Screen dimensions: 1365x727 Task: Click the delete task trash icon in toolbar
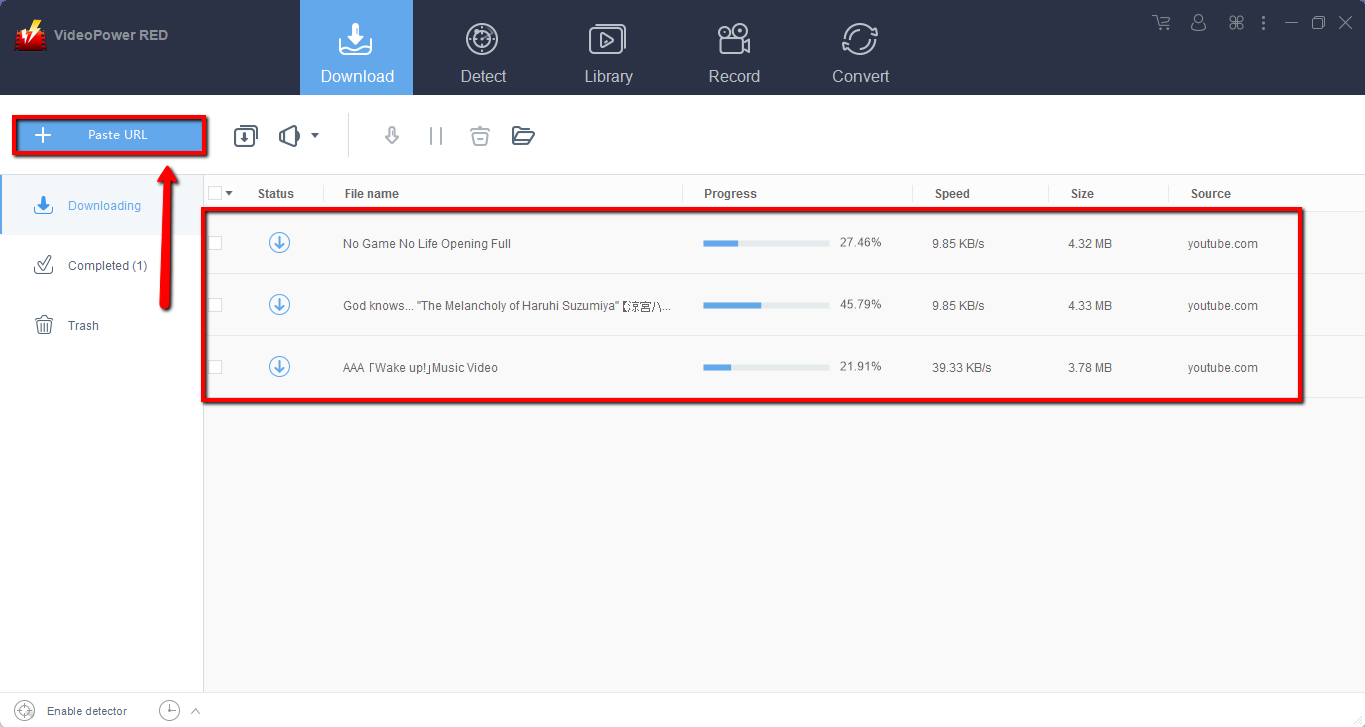tap(480, 136)
